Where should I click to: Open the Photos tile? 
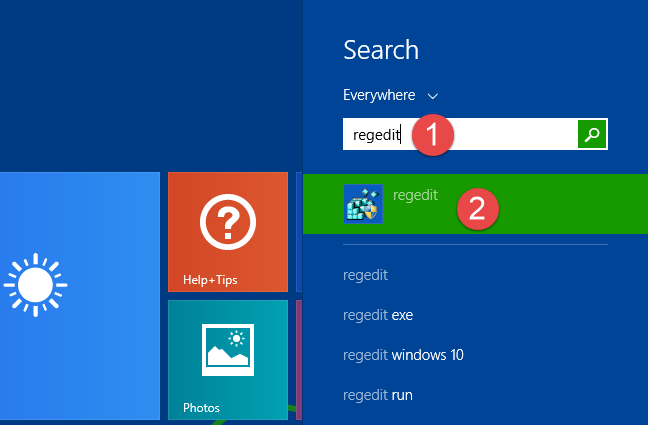click(228, 360)
